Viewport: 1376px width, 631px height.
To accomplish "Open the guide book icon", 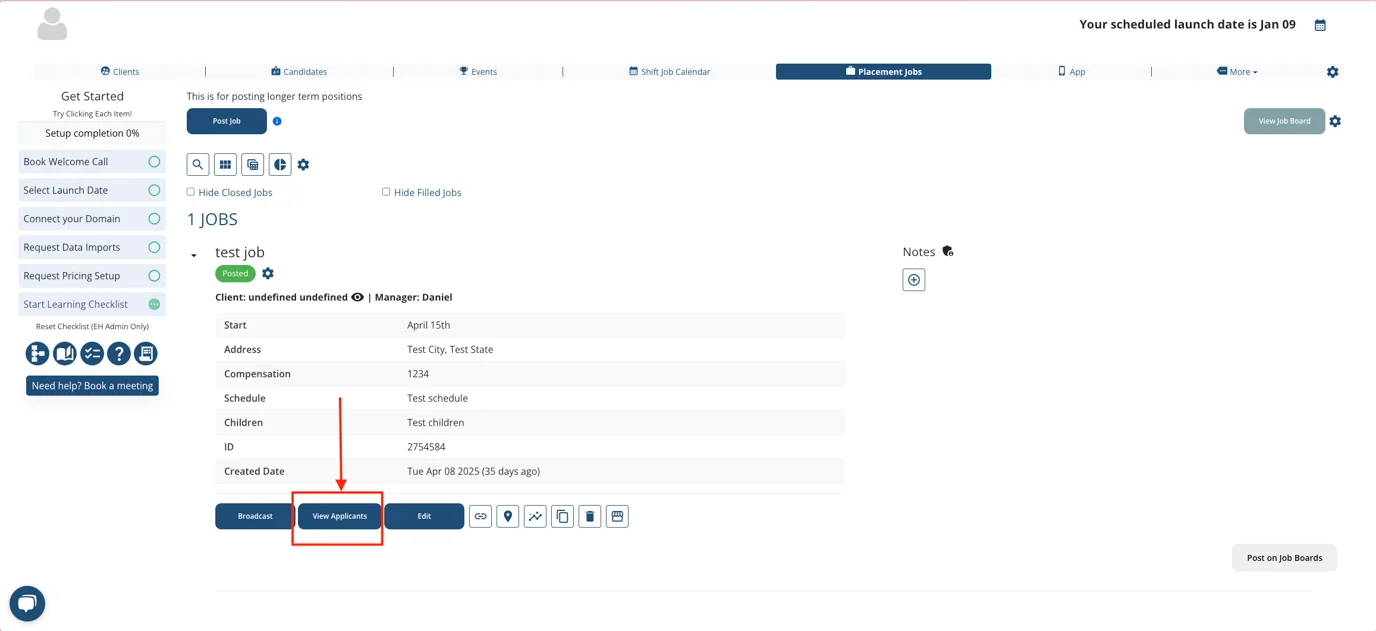I will click(x=65, y=353).
